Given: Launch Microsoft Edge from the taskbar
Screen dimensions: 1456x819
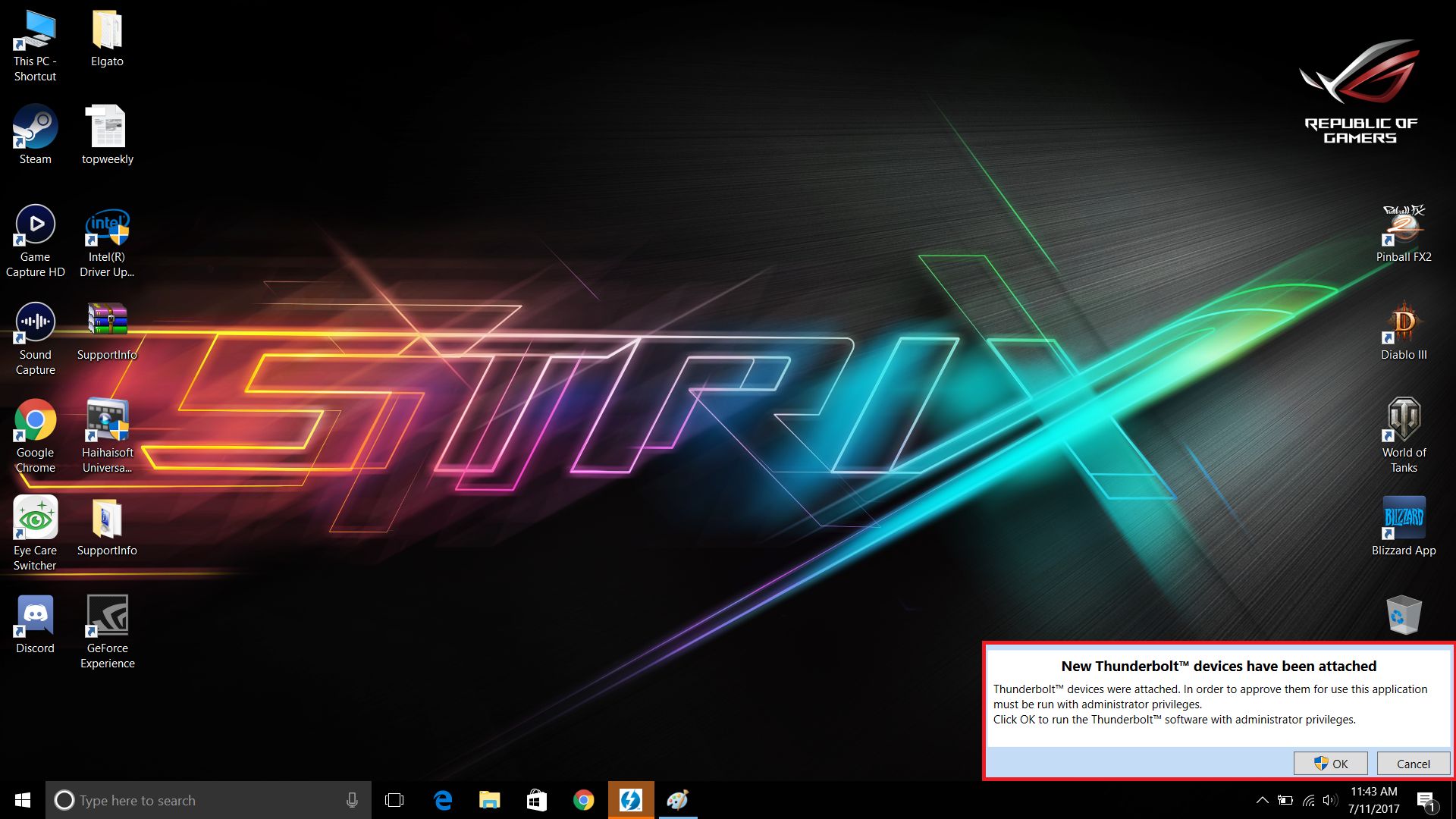Looking at the screenshot, I should click(442, 800).
